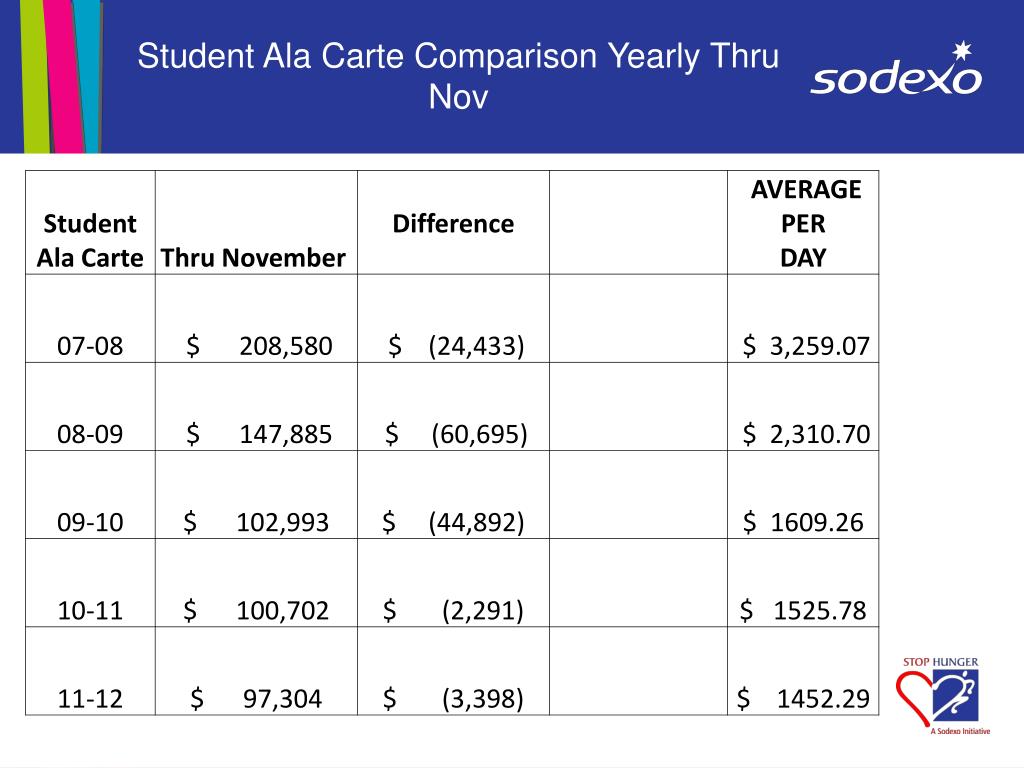Screen dimensions: 1024x768
Task: Click the $ 1609.26 average value
Action: [803, 522]
